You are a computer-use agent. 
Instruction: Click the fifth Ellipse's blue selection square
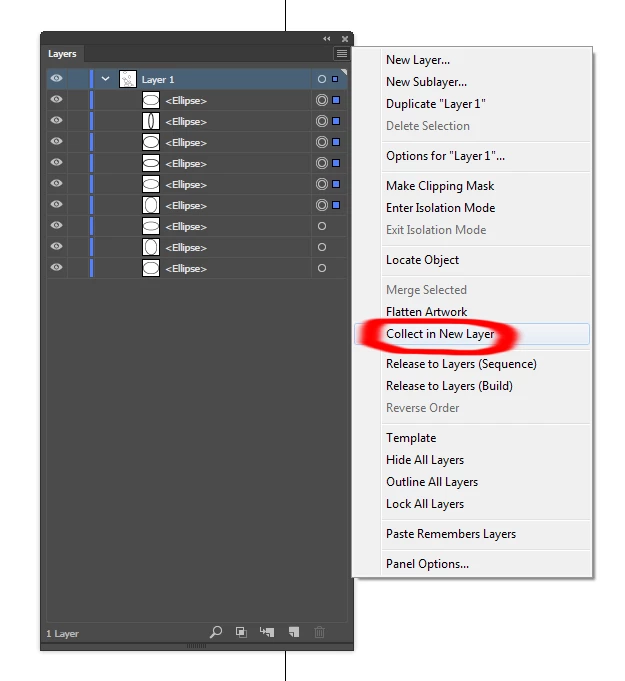(x=336, y=184)
